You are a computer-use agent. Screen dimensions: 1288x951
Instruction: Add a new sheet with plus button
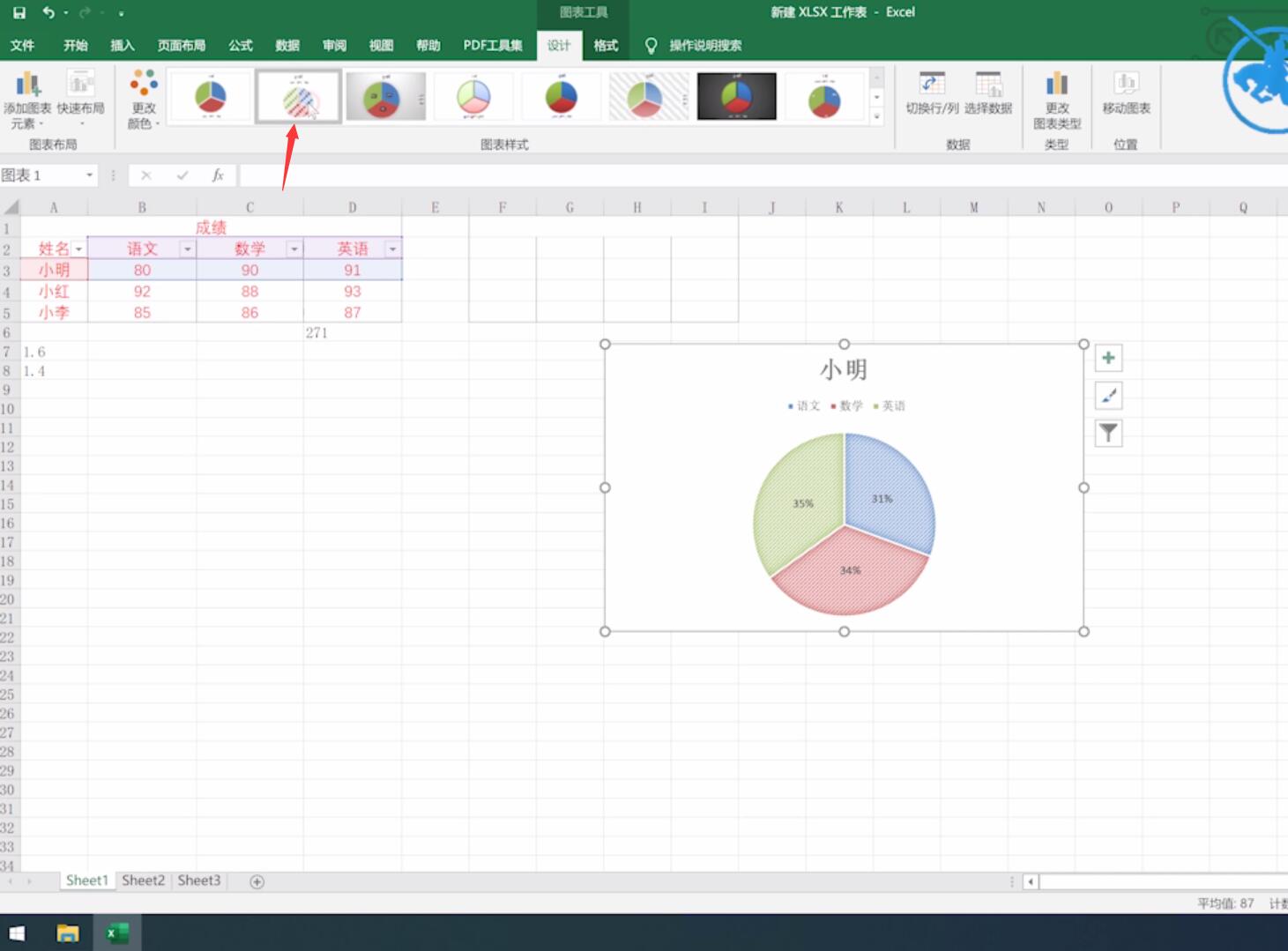point(257,881)
